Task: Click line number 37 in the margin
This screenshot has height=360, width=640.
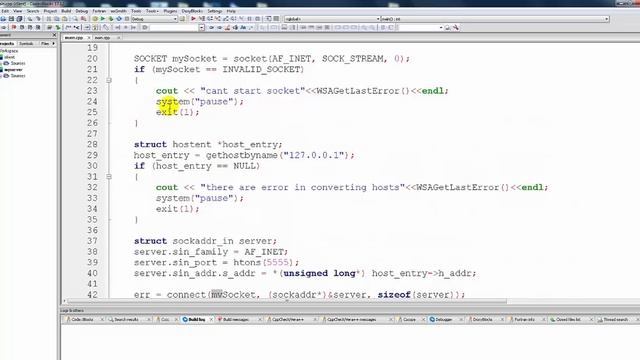Action: pos(92,241)
